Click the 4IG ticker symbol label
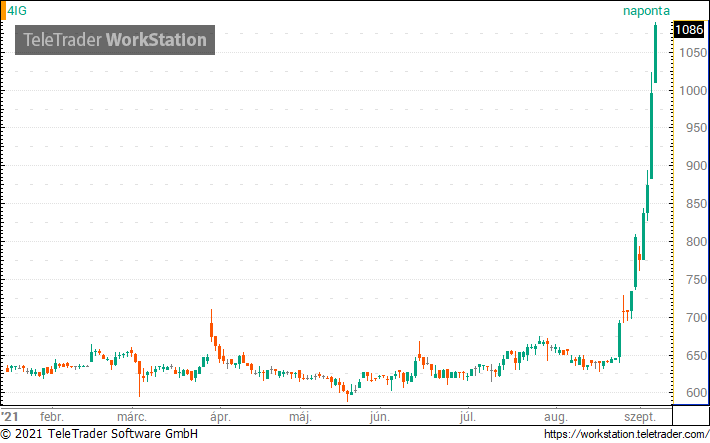This screenshot has height=443, width=710. tap(17, 10)
